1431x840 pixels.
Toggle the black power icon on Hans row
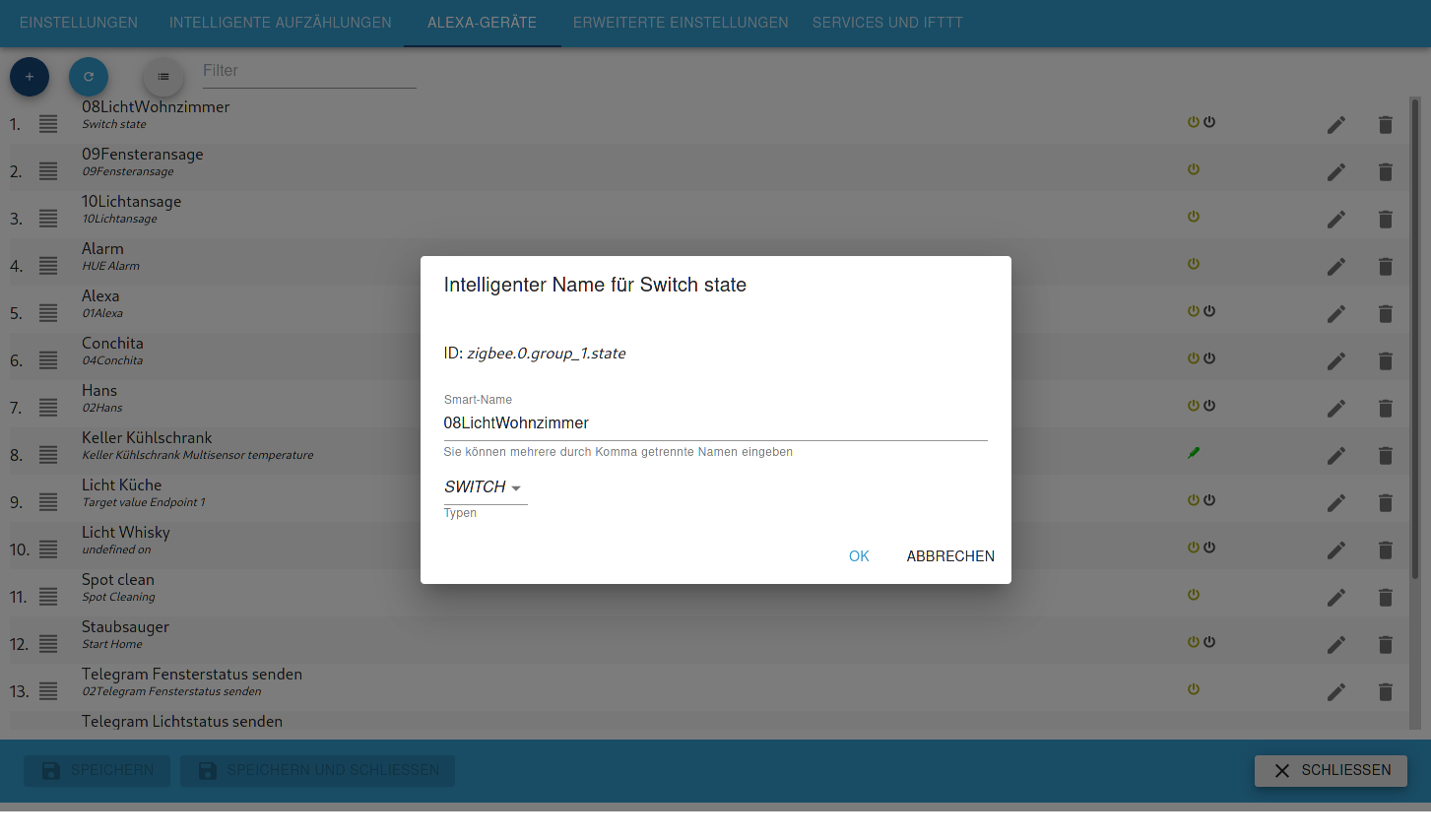(x=1209, y=406)
